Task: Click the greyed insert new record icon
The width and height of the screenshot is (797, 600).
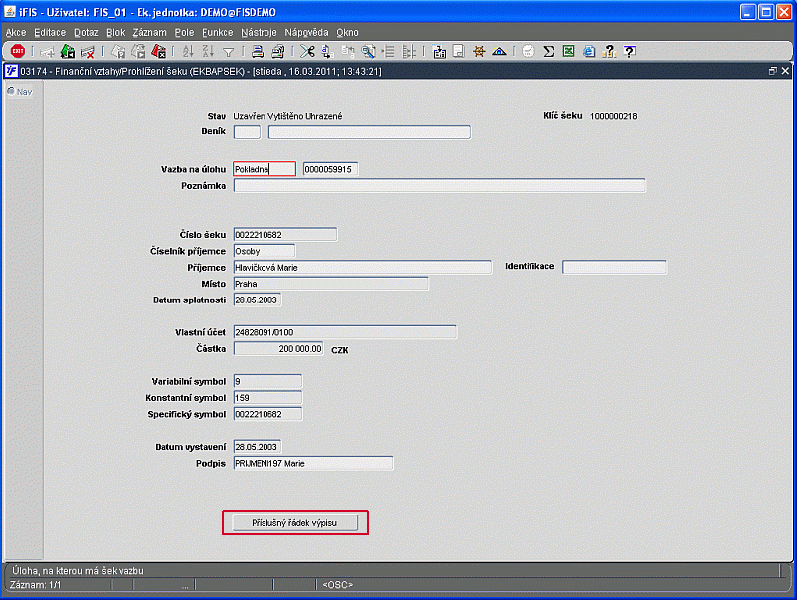Action: pos(47,51)
